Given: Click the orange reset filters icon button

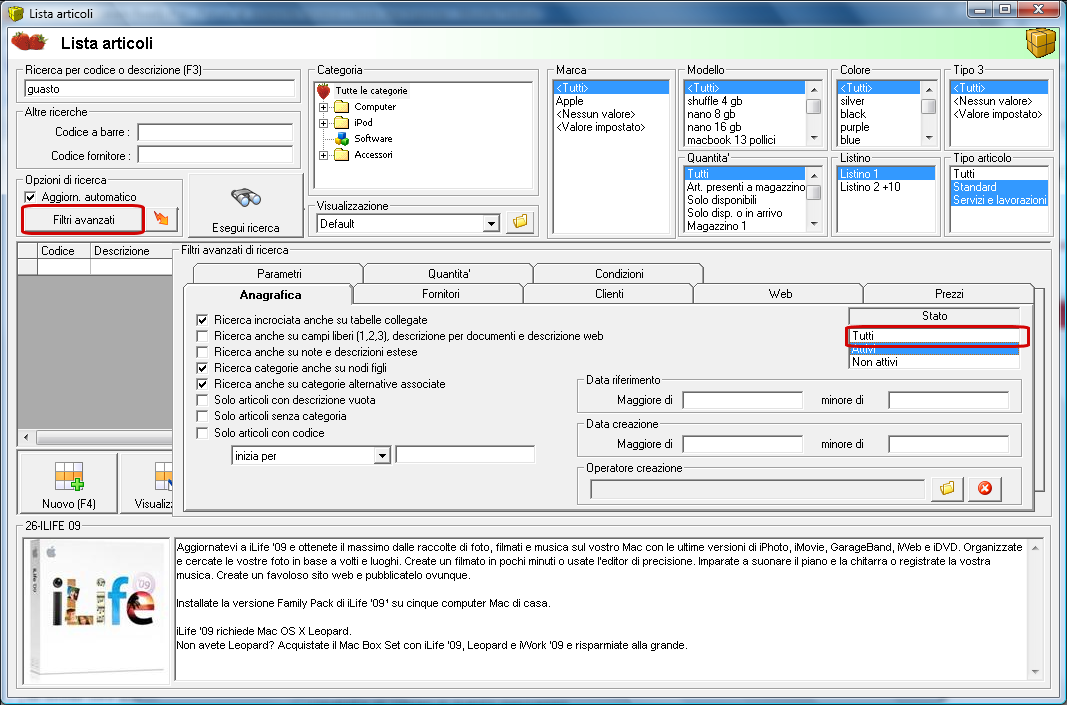Looking at the screenshot, I should pos(161,219).
